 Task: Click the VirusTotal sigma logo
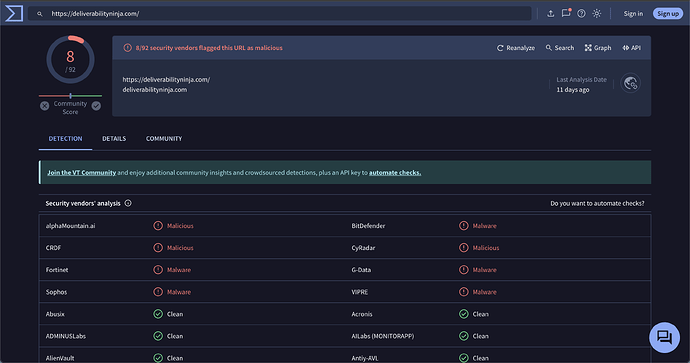click(14, 13)
